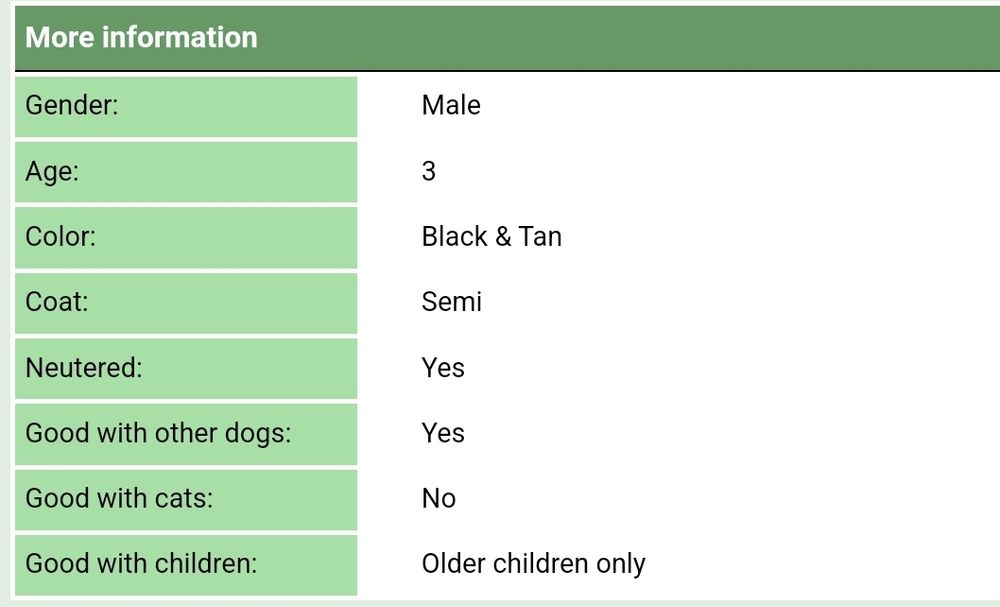This screenshot has width=1000, height=607.
Task: Click the word dogs in label
Action: 256,434
